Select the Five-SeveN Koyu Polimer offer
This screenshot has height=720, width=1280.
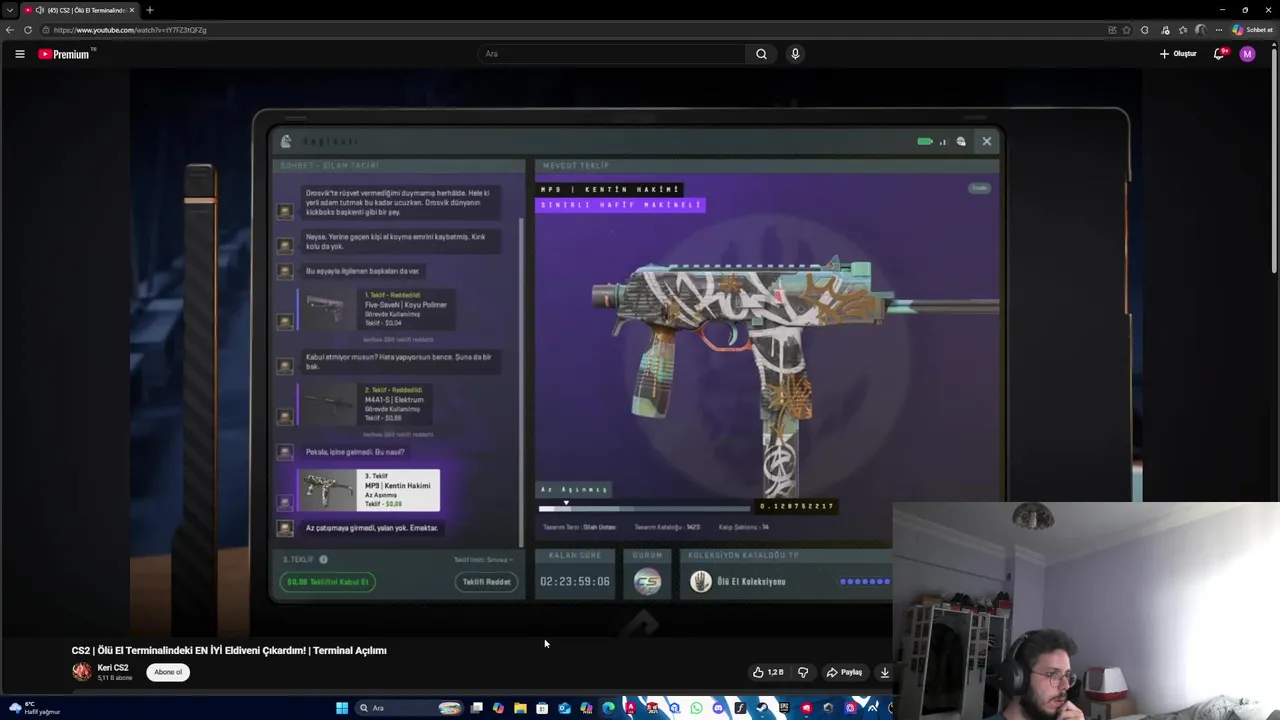375,308
